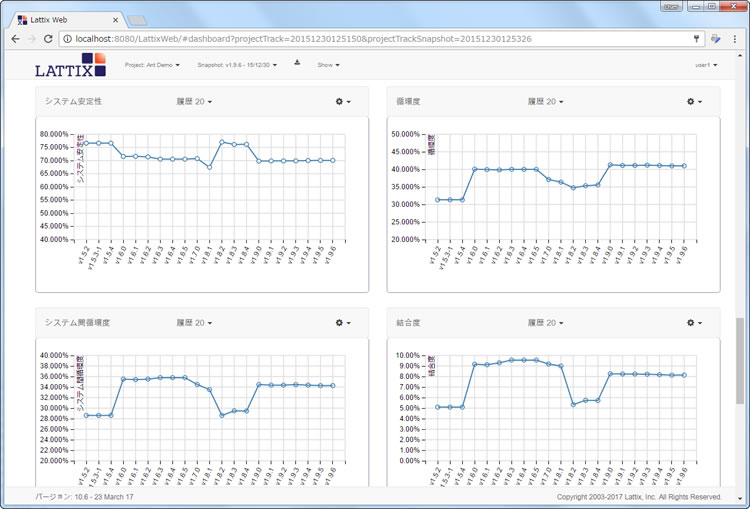Click v1.9.6 x-axis label in システム安定性 chart

(331, 253)
